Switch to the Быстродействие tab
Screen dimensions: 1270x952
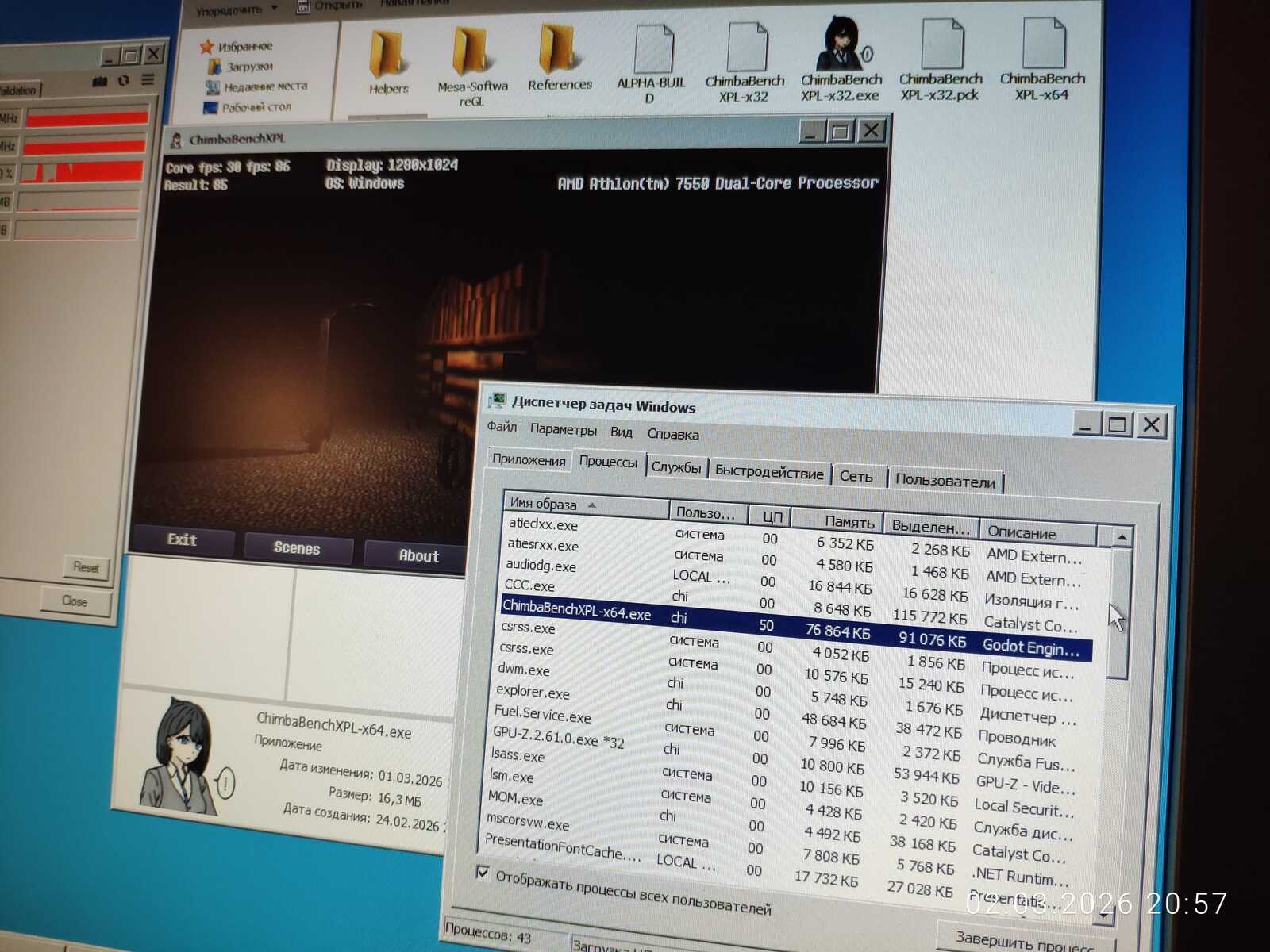pyautogui.click(x=769, y=472)
